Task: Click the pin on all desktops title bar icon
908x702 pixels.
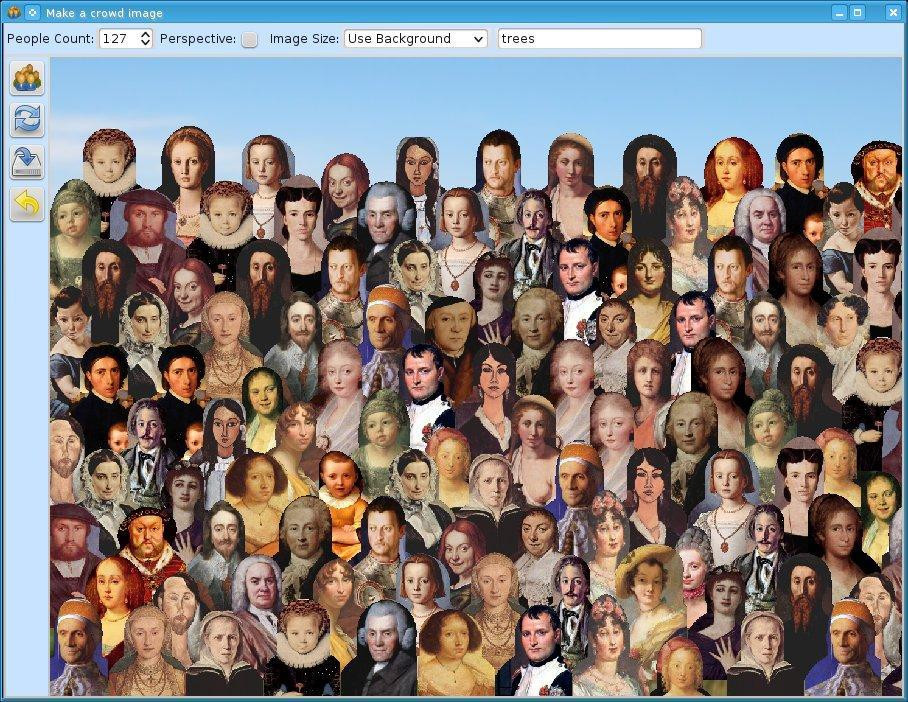Action: tap(33, 12)
